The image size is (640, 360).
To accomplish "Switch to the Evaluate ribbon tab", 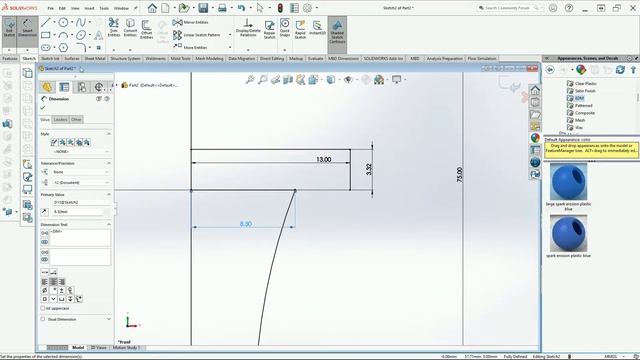I will click(x=315, y=59).
